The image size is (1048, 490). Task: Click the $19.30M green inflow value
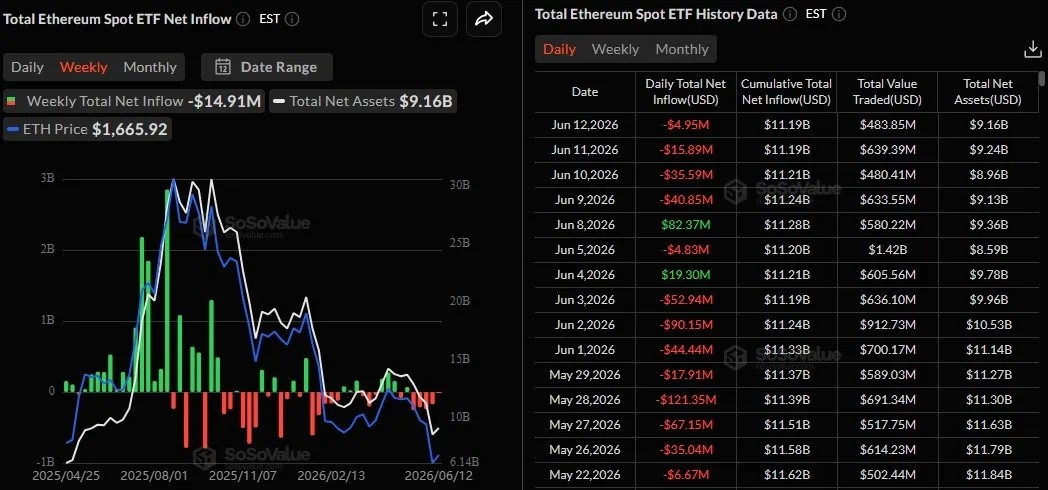coord(686,275)
